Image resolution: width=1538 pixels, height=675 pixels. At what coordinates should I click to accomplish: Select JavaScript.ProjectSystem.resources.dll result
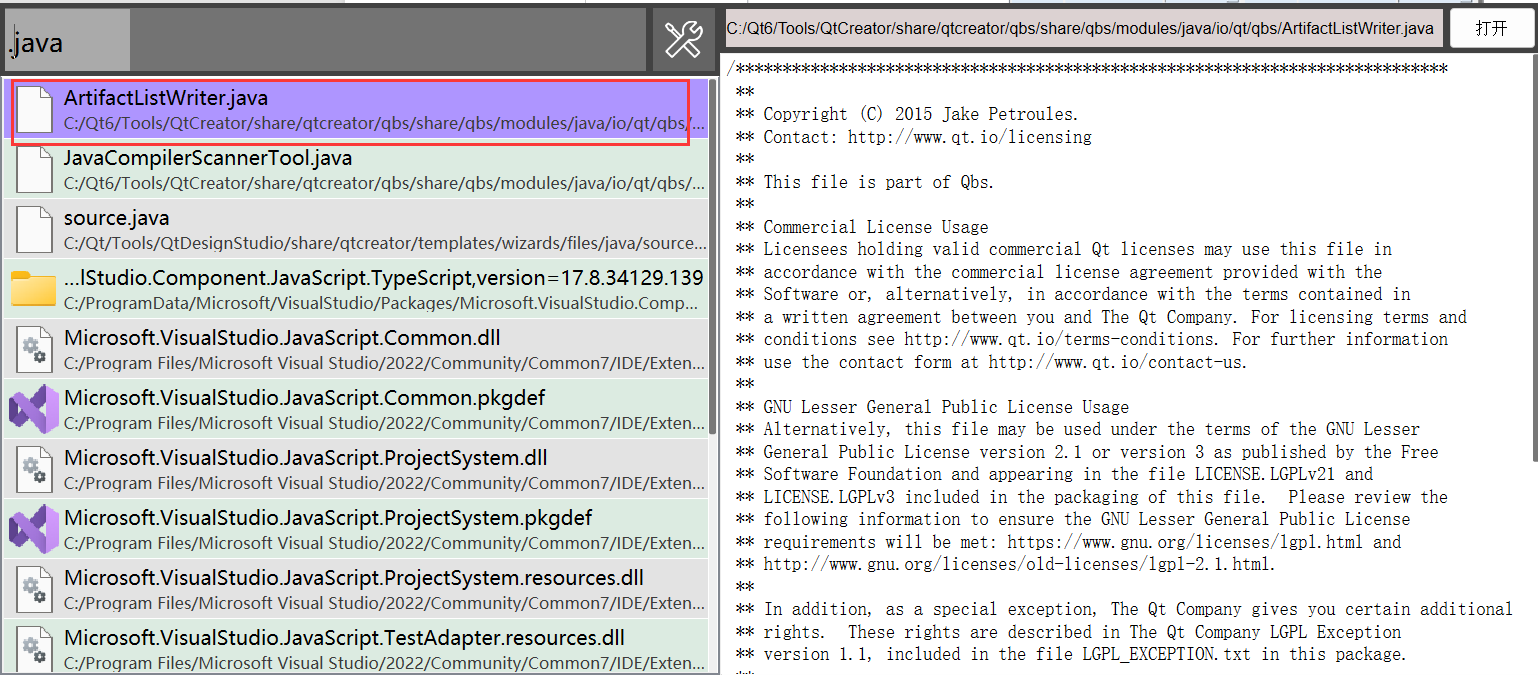pyautogui.click(x=355, y=590)
